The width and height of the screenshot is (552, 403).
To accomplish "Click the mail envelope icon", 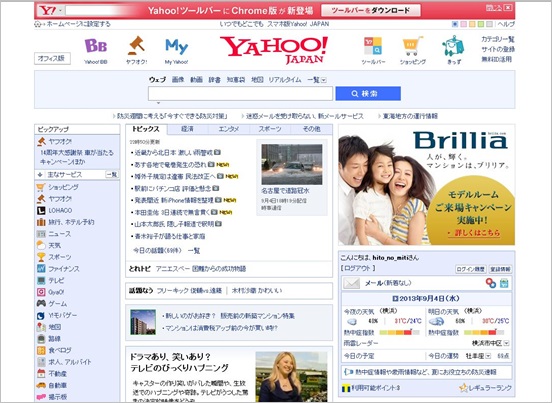I will (351, 283).
